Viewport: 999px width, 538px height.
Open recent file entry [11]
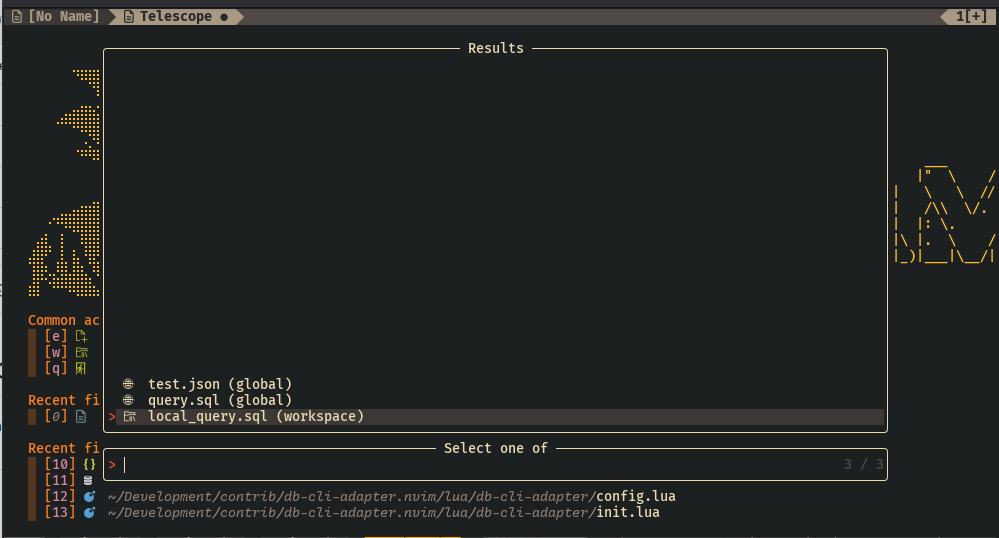click(x=60, y=480)
